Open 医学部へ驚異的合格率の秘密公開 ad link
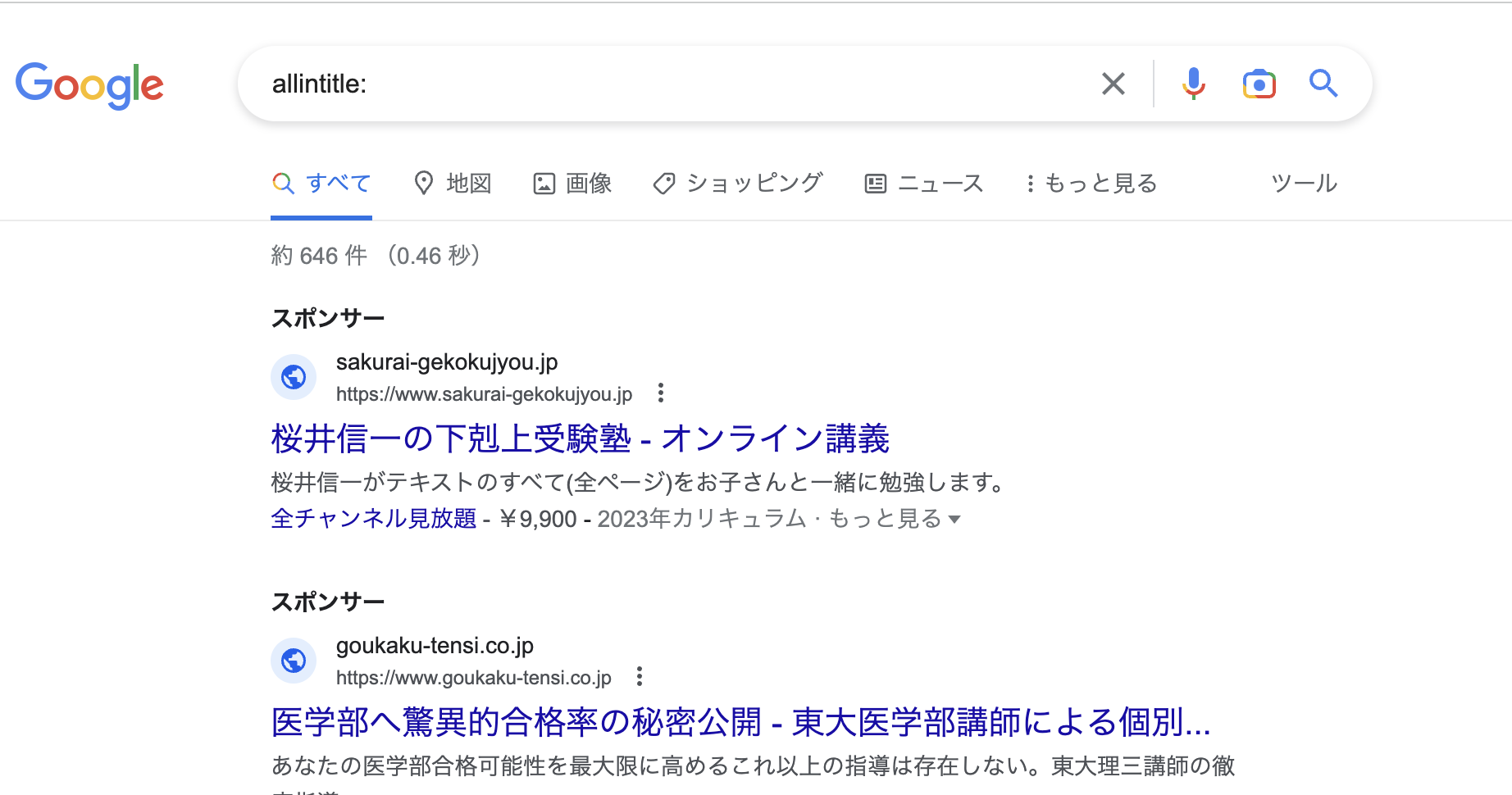 [740, 722]
